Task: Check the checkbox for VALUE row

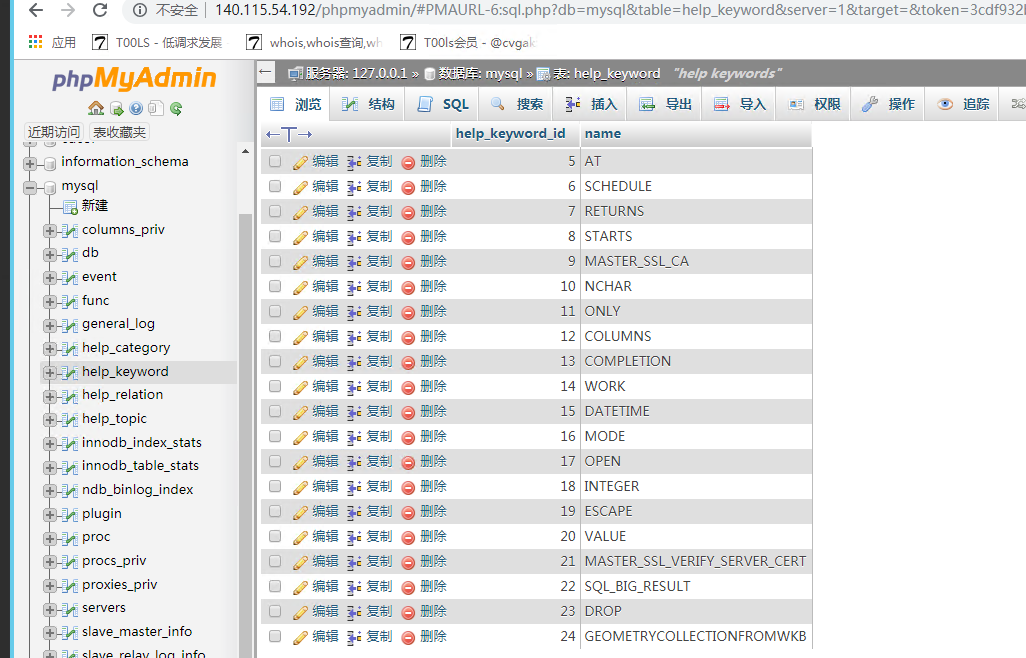Action: [275, 536]
